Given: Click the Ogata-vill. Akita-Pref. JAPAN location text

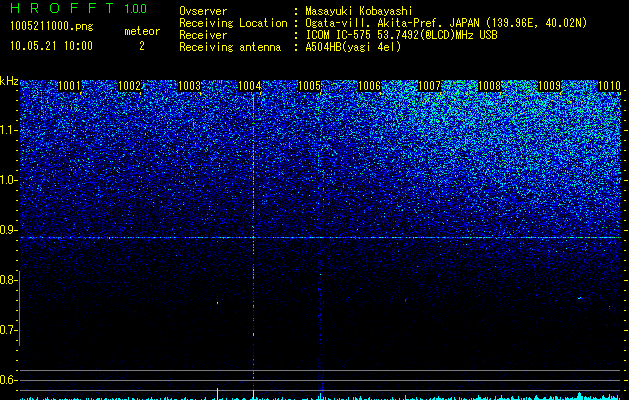Looking at the screenshot, I should pyautogui.click(x=446, y=23).
